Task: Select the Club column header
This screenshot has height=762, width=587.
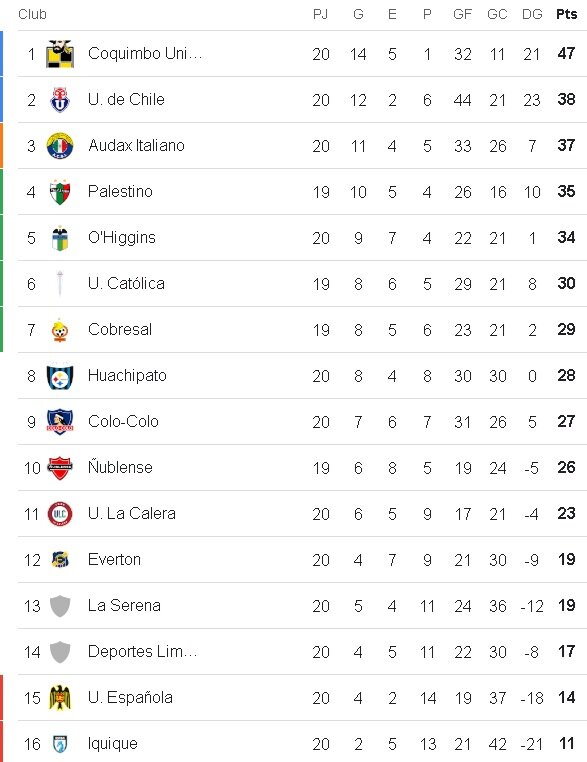Action: tap(32, 14)
